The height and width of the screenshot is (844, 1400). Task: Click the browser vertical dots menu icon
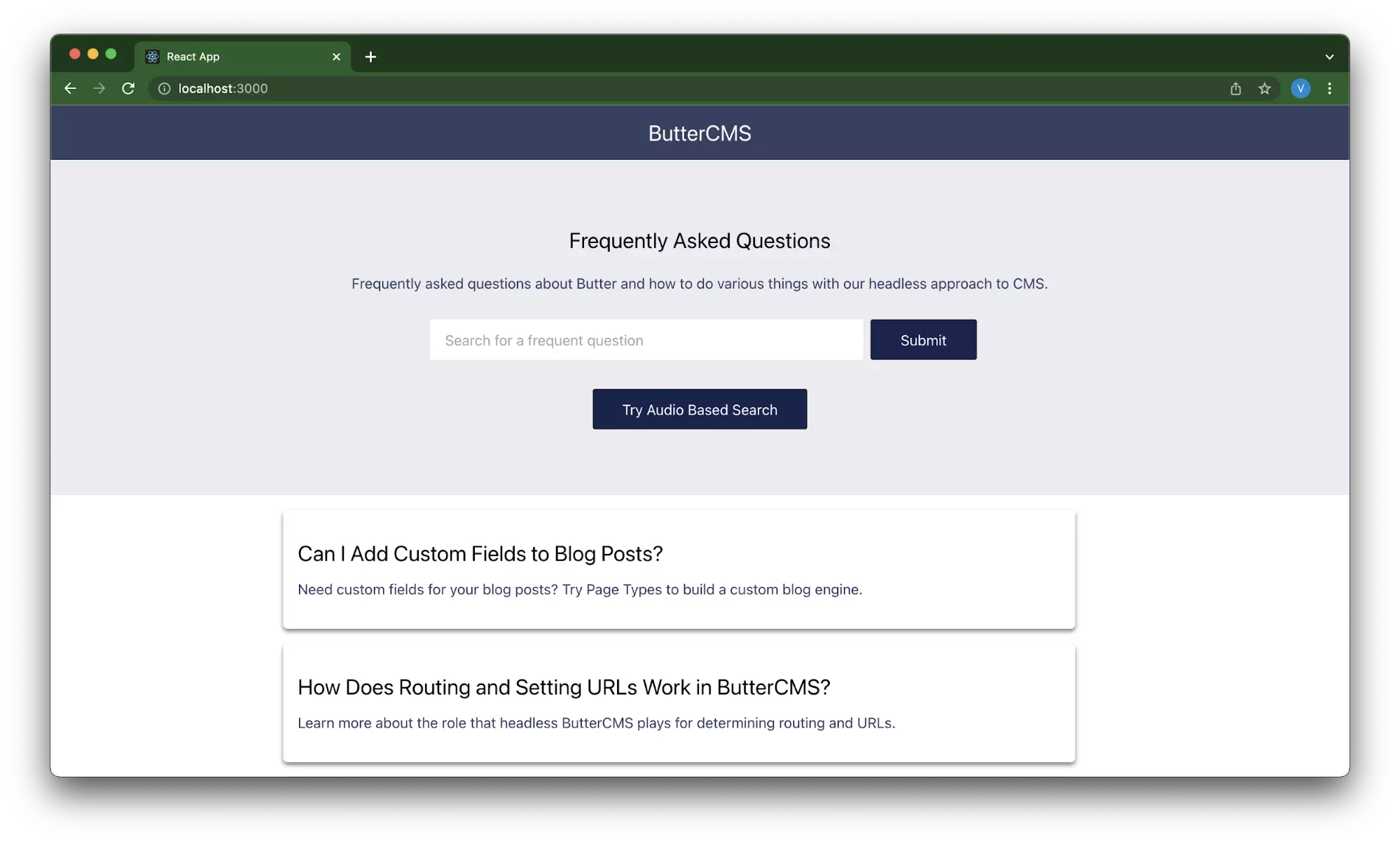(x=1330, y=88)
